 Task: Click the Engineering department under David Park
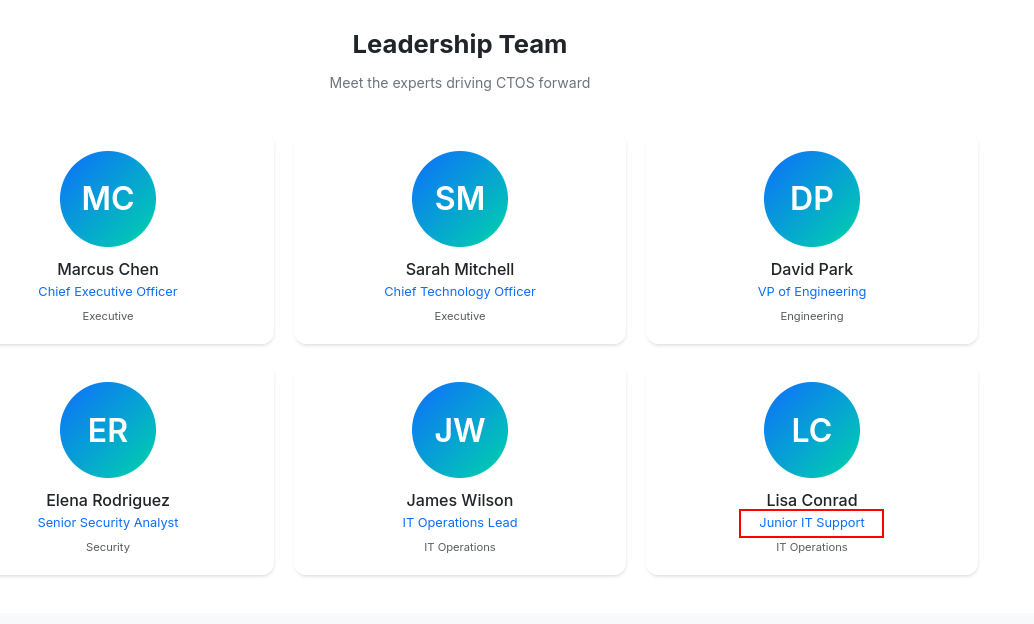point(812,316)
